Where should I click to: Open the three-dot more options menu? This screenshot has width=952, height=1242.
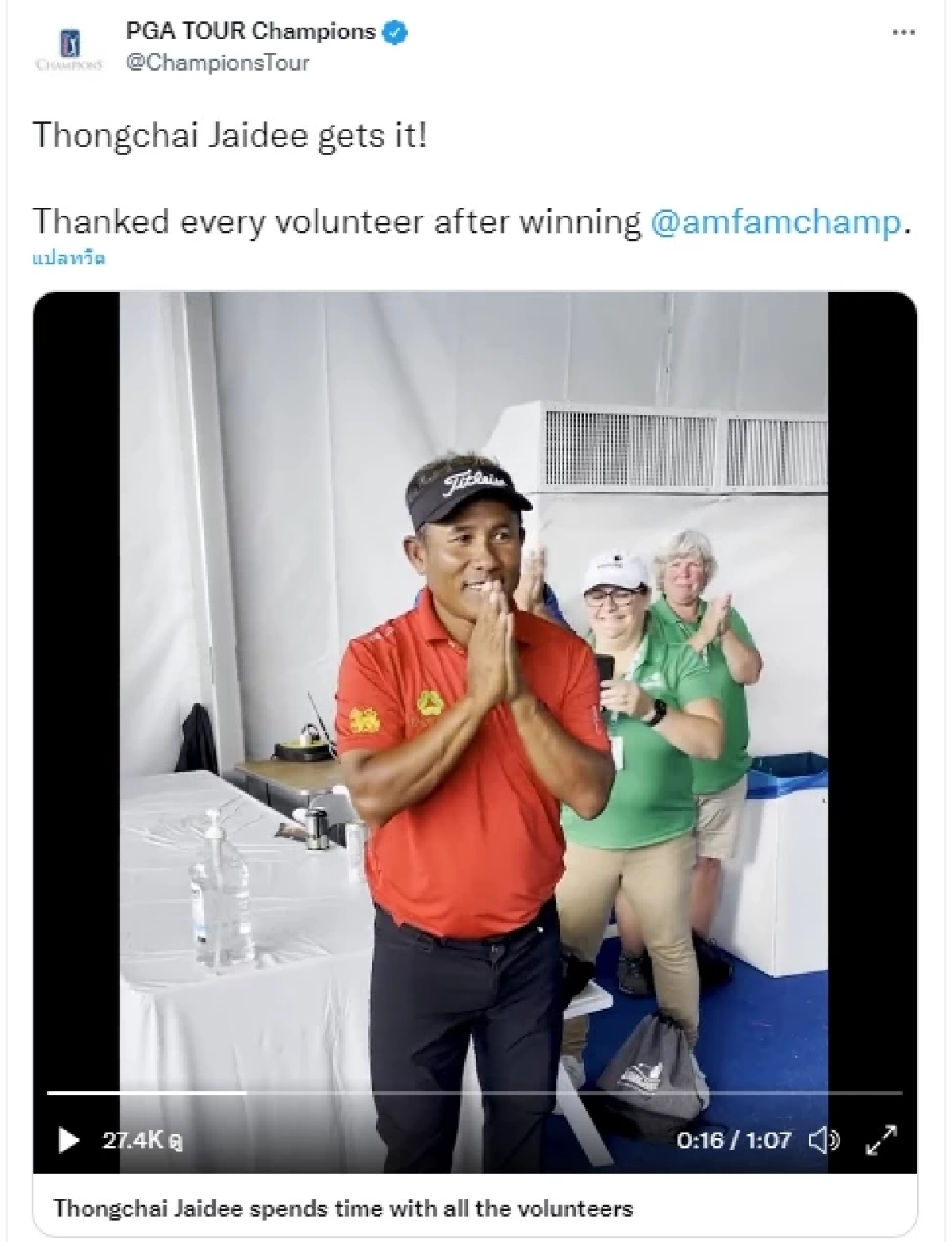click(x=904, y=33)
